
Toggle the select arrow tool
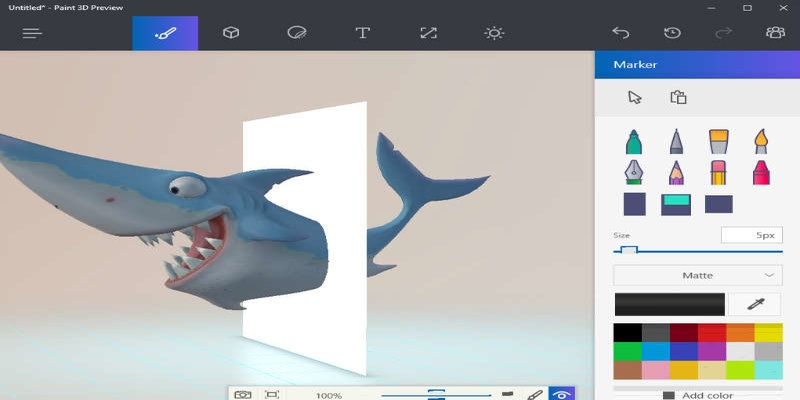(634, 97)
